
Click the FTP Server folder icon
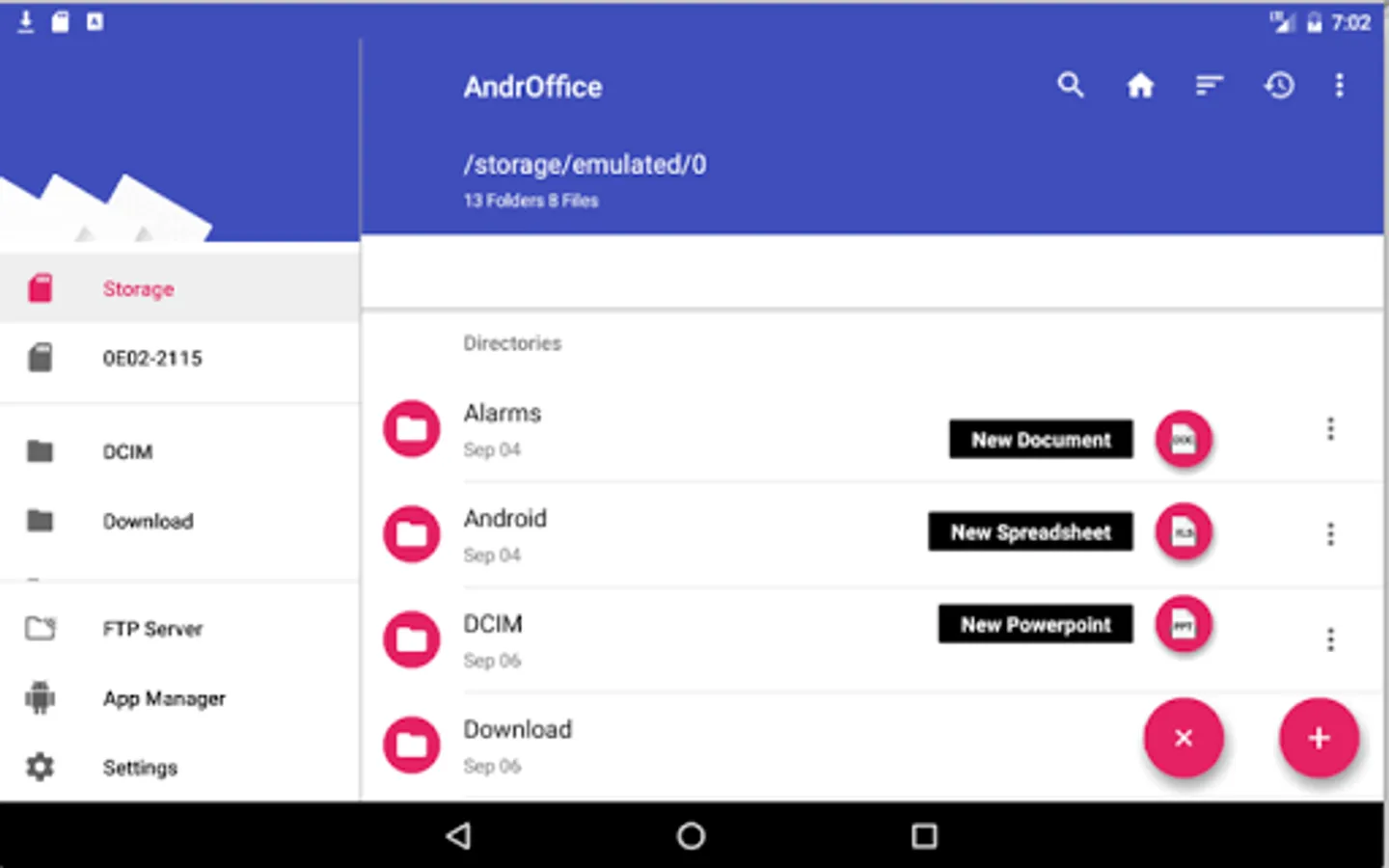pyautogui.click(x=41, y=629)
